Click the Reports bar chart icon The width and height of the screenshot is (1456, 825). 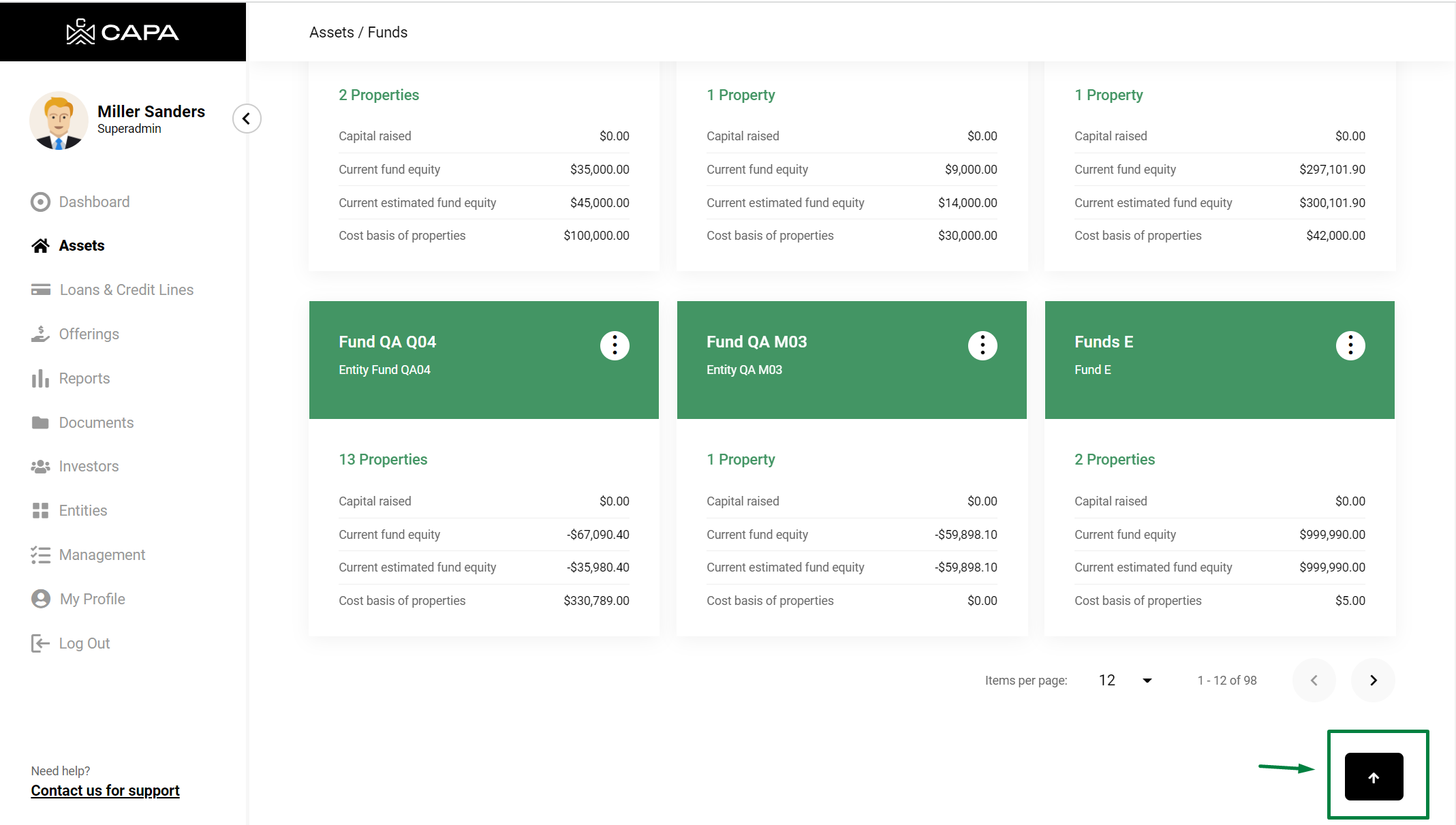(40, 378)
